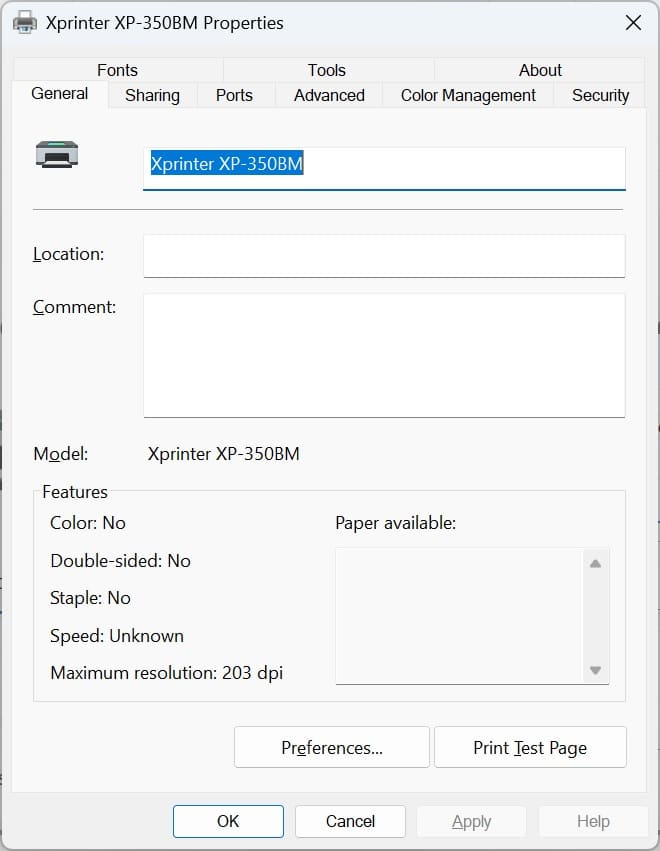This screenshot has width=660, height=851.
Task: Click the Cancel button
Action: (350, 821)
